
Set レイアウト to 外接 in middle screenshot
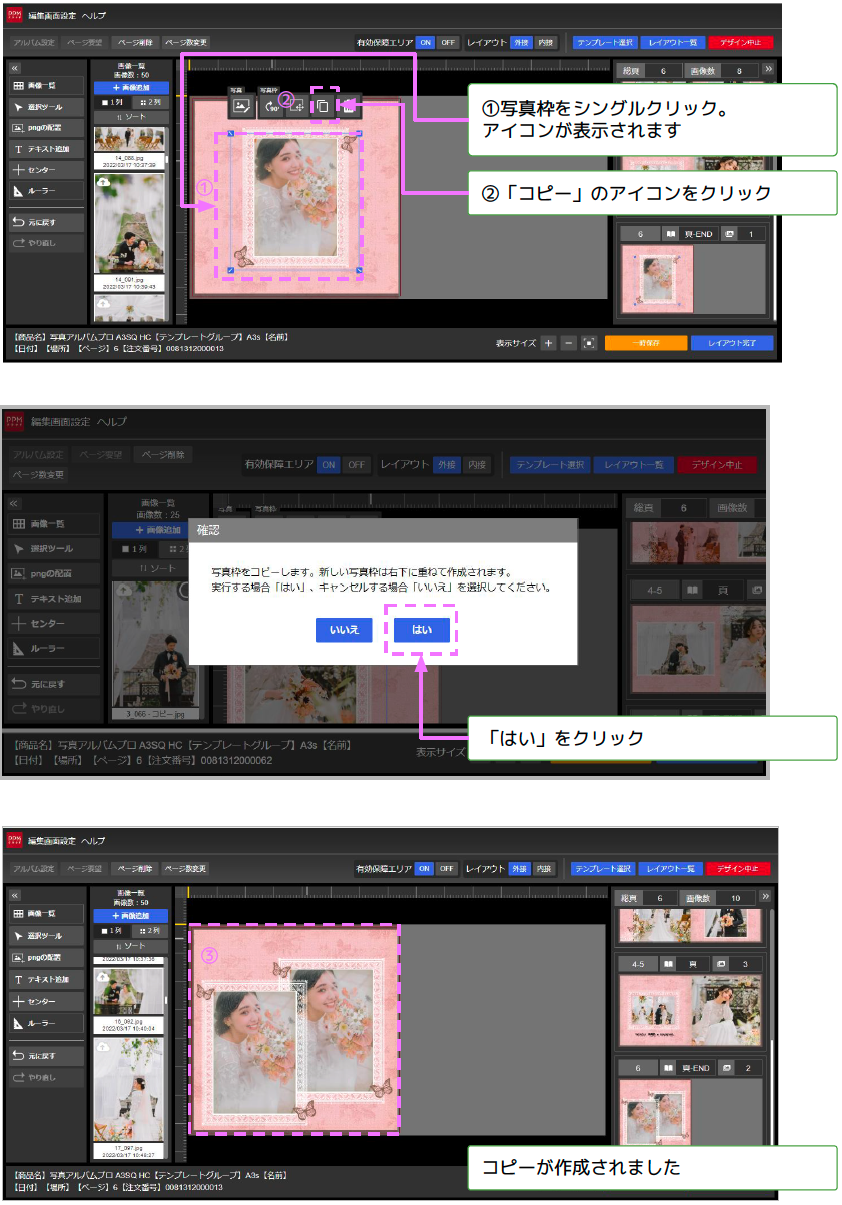(x=448, y=465)
